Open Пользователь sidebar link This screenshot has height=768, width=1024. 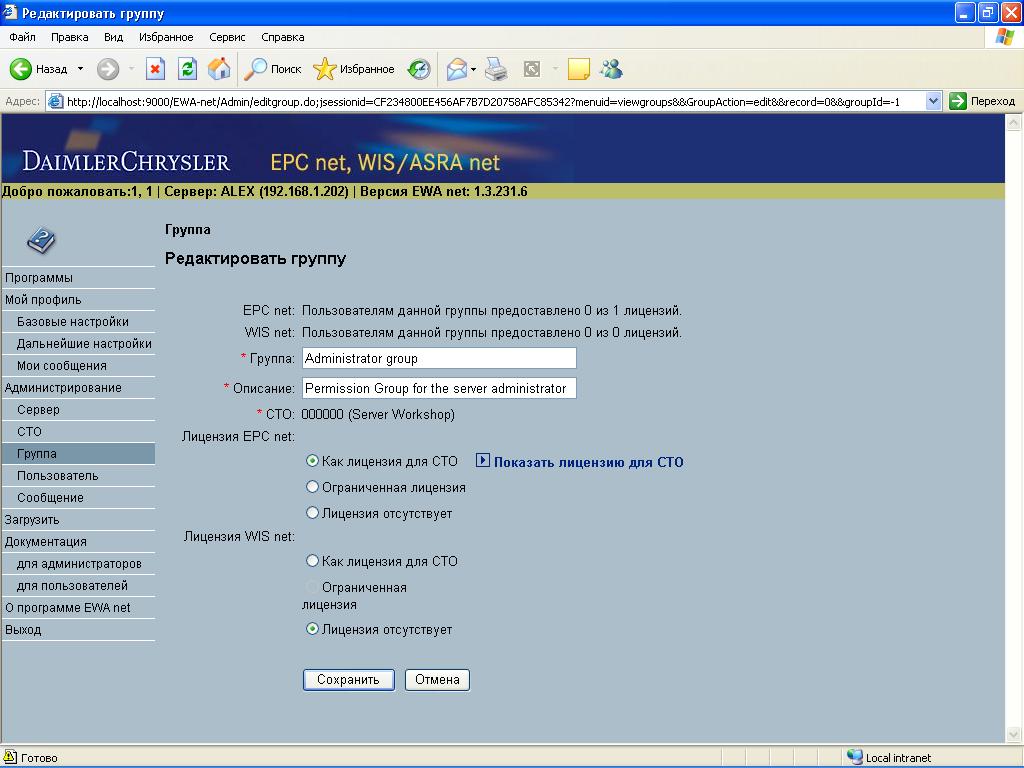(57, 475)
